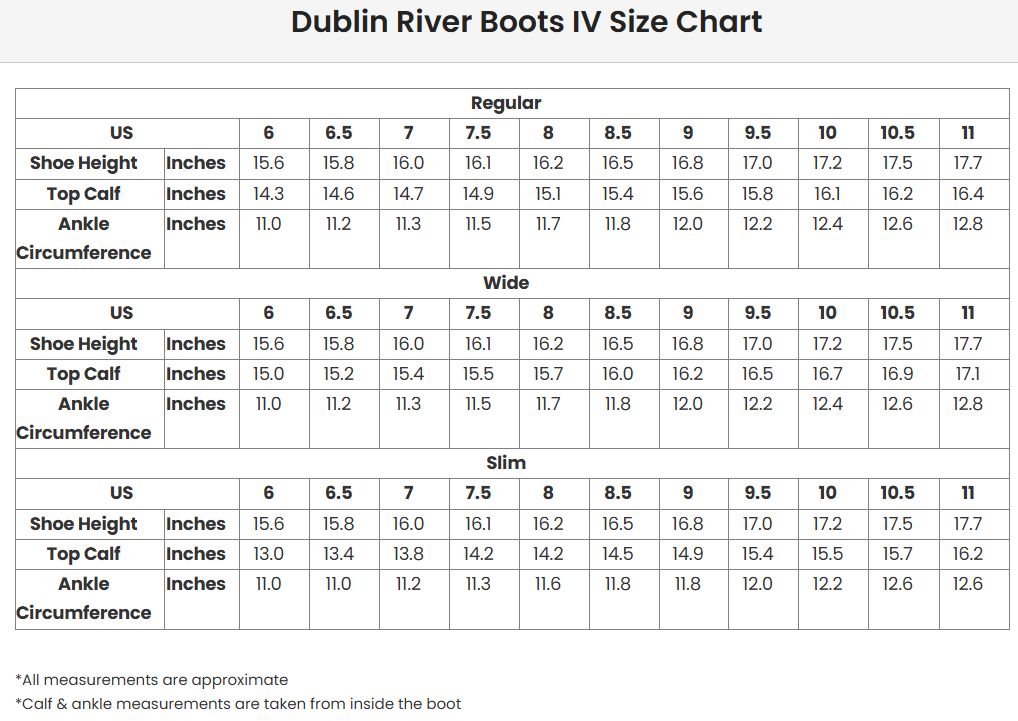Select size "9.5" header in the Slim section
1018x721 pixels.
(758, 493)
